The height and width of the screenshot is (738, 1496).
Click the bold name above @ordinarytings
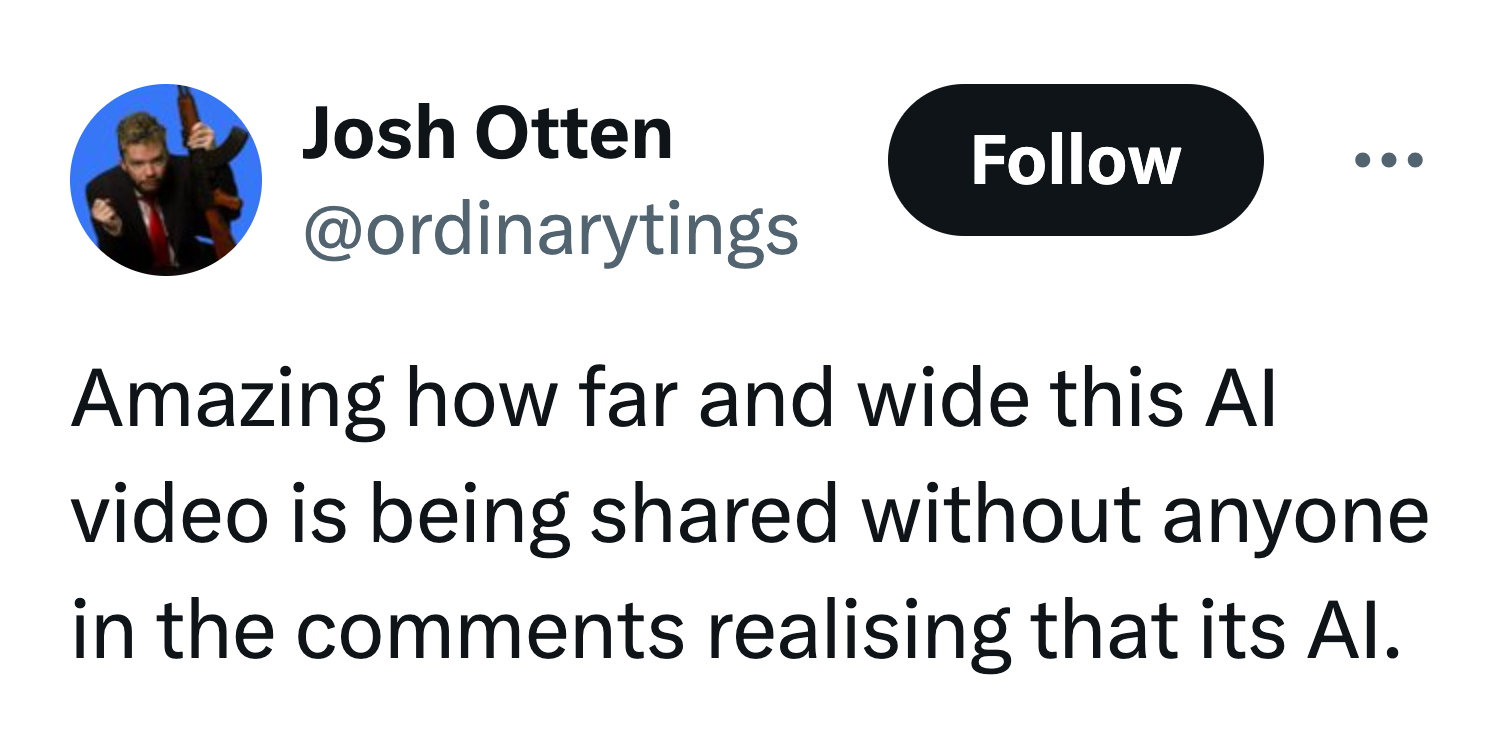487,134
